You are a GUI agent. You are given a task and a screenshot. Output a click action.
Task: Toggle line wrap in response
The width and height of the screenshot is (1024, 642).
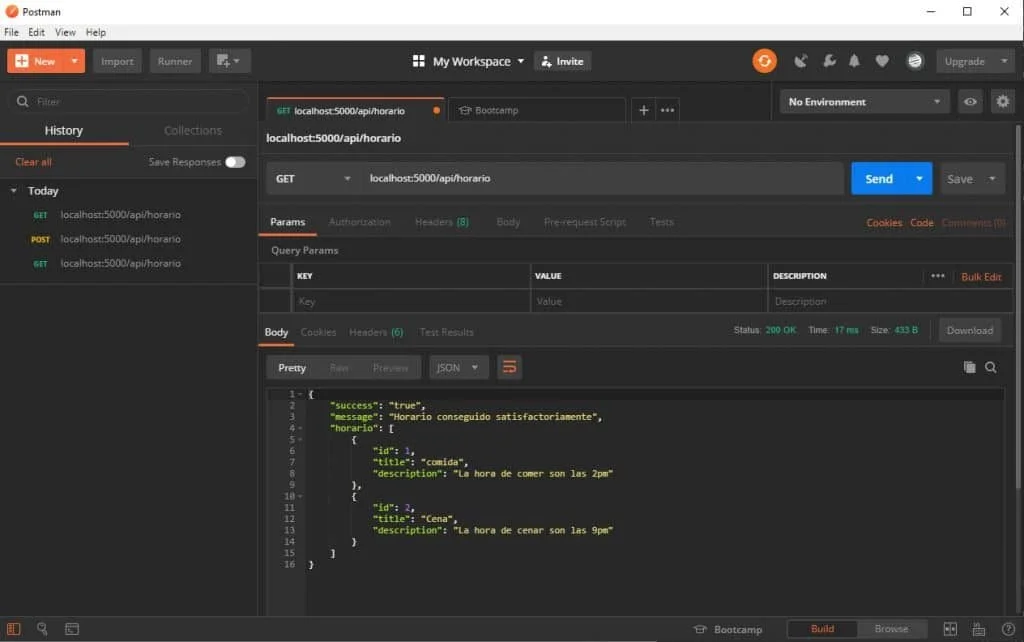pyautogui.click(x=509, y=367)
